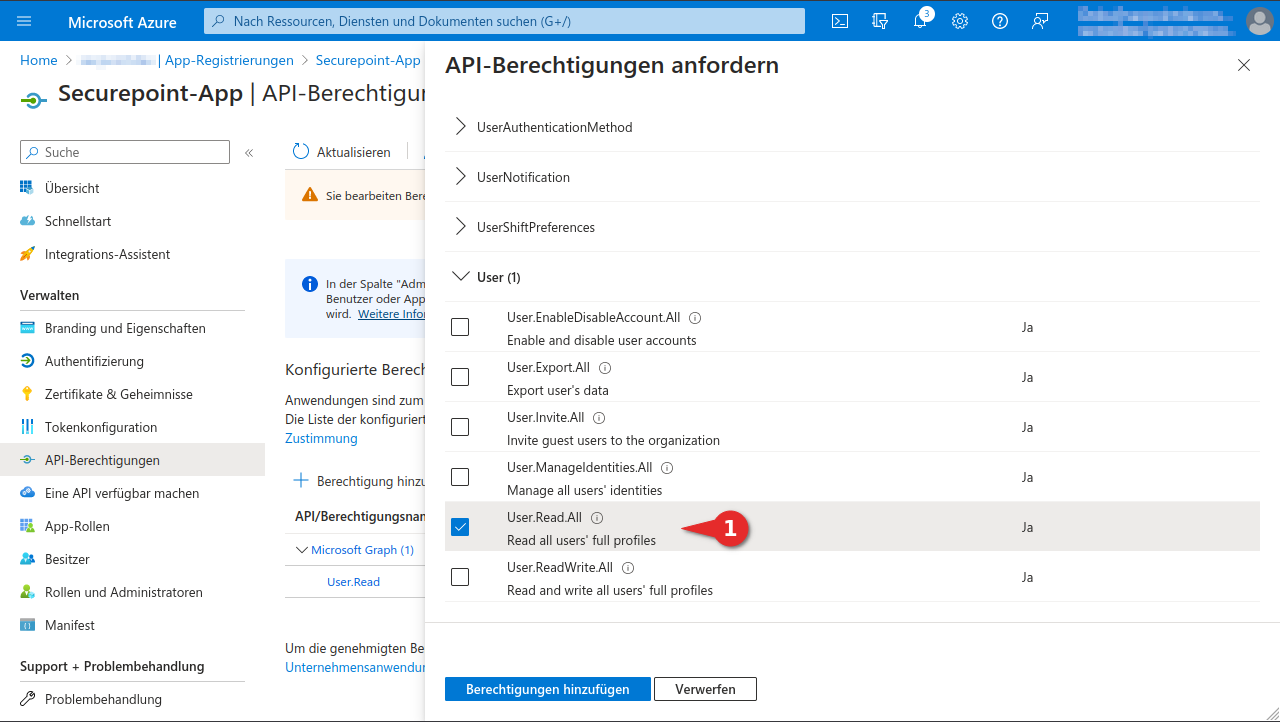The height and width of the screenshot is (722, 1280).
Task: Click the Besitzer people icon
Action: [x=27, y=559]
